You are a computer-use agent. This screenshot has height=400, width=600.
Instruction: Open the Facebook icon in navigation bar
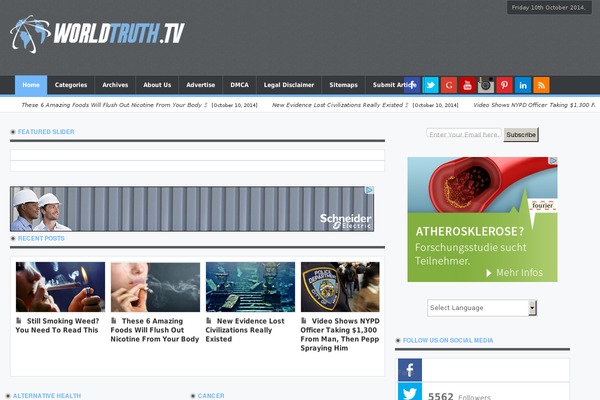click(x=412, y=85)
